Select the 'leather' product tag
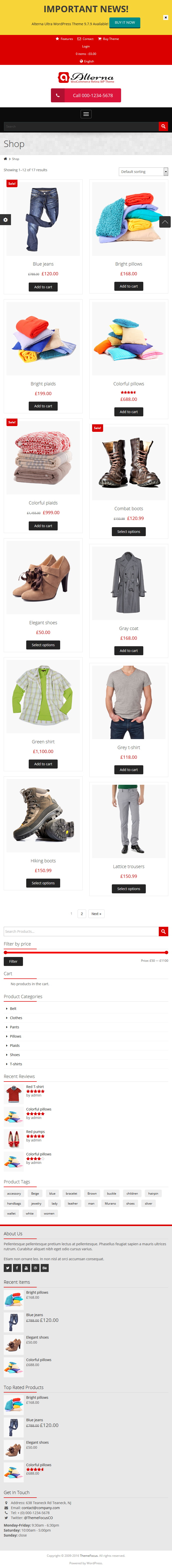This screenshot has width=172, height=1568. pyautogui.click(x=73, y=1203)
